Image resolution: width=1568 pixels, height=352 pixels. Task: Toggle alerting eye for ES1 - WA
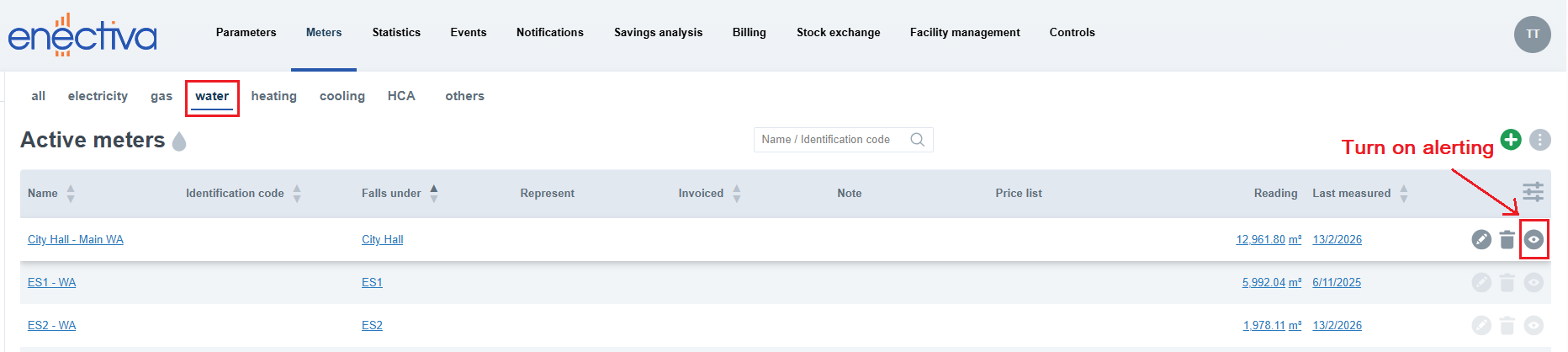tap(1534, 283)
